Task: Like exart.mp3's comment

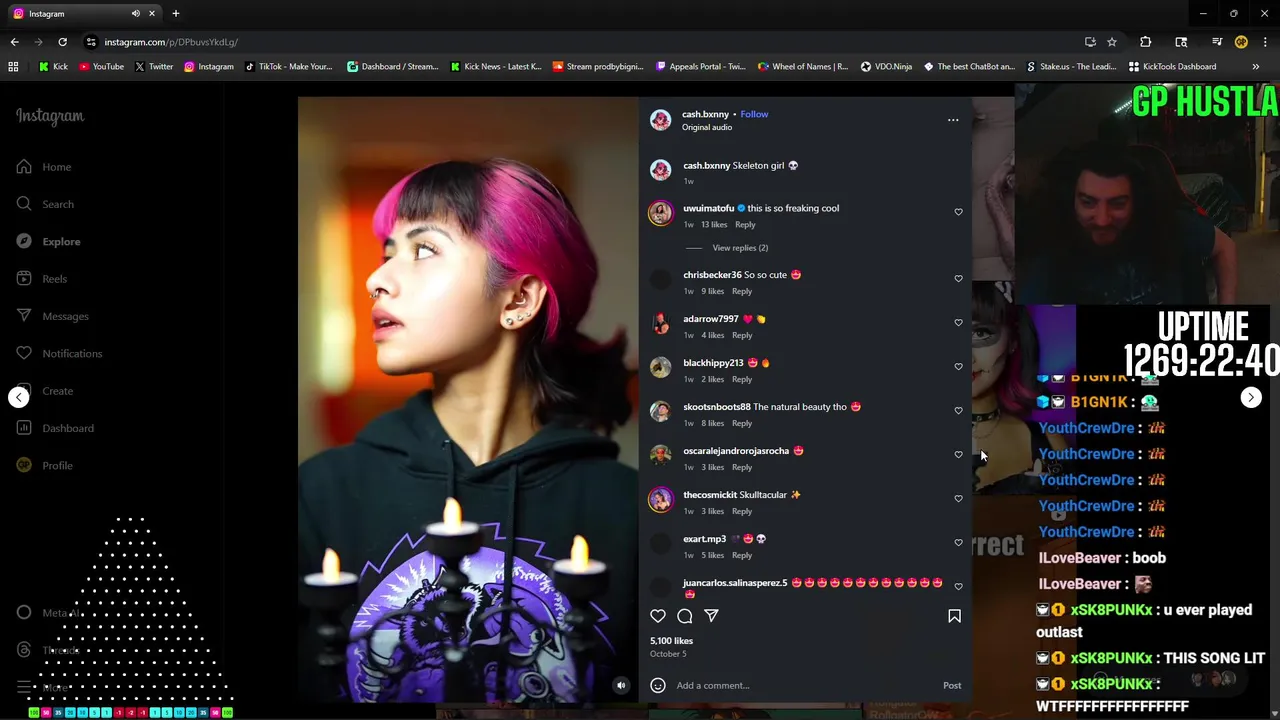Action: pyautogui.click(x=958, y=542)
